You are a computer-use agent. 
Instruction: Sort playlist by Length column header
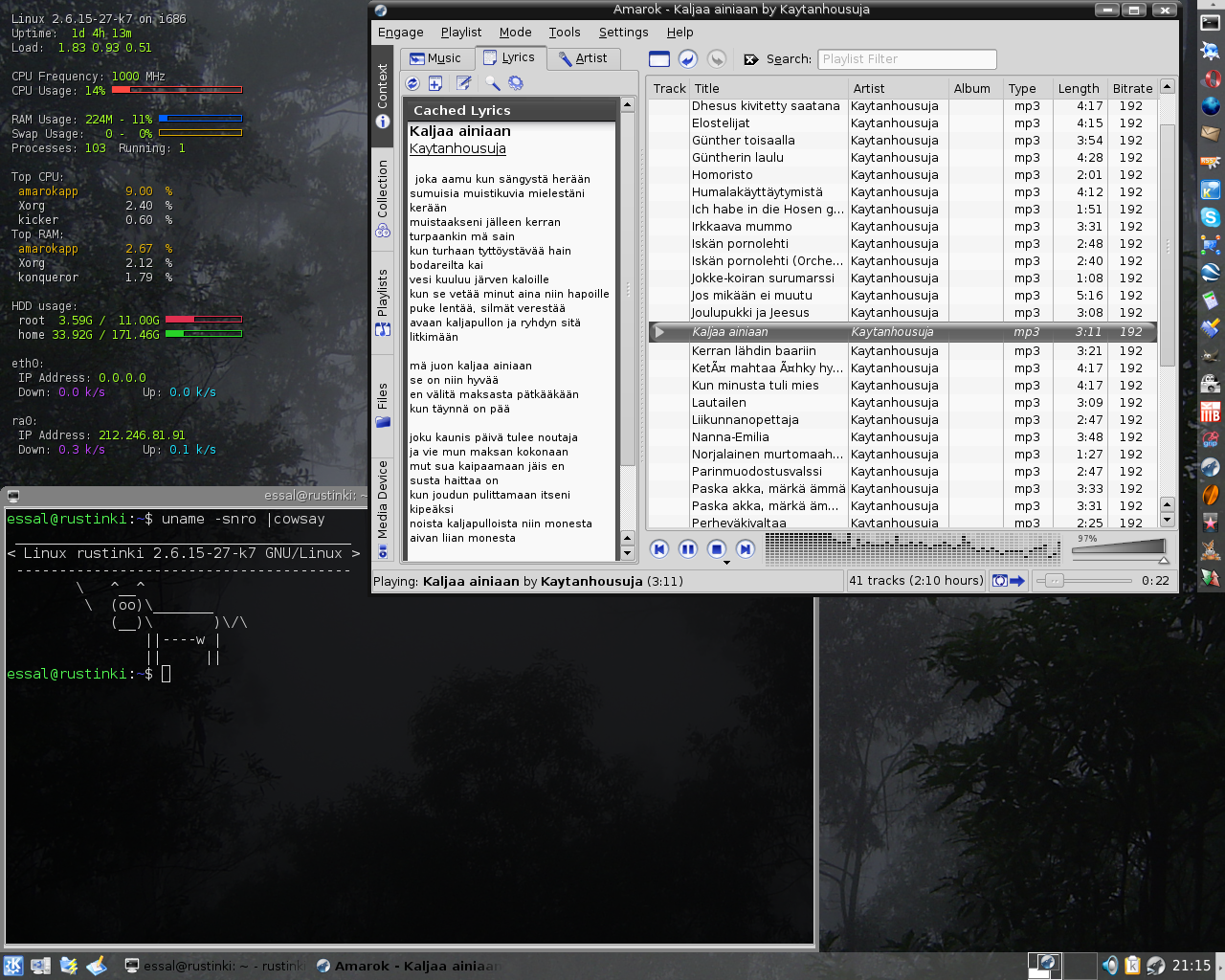tap(1079, 88)
